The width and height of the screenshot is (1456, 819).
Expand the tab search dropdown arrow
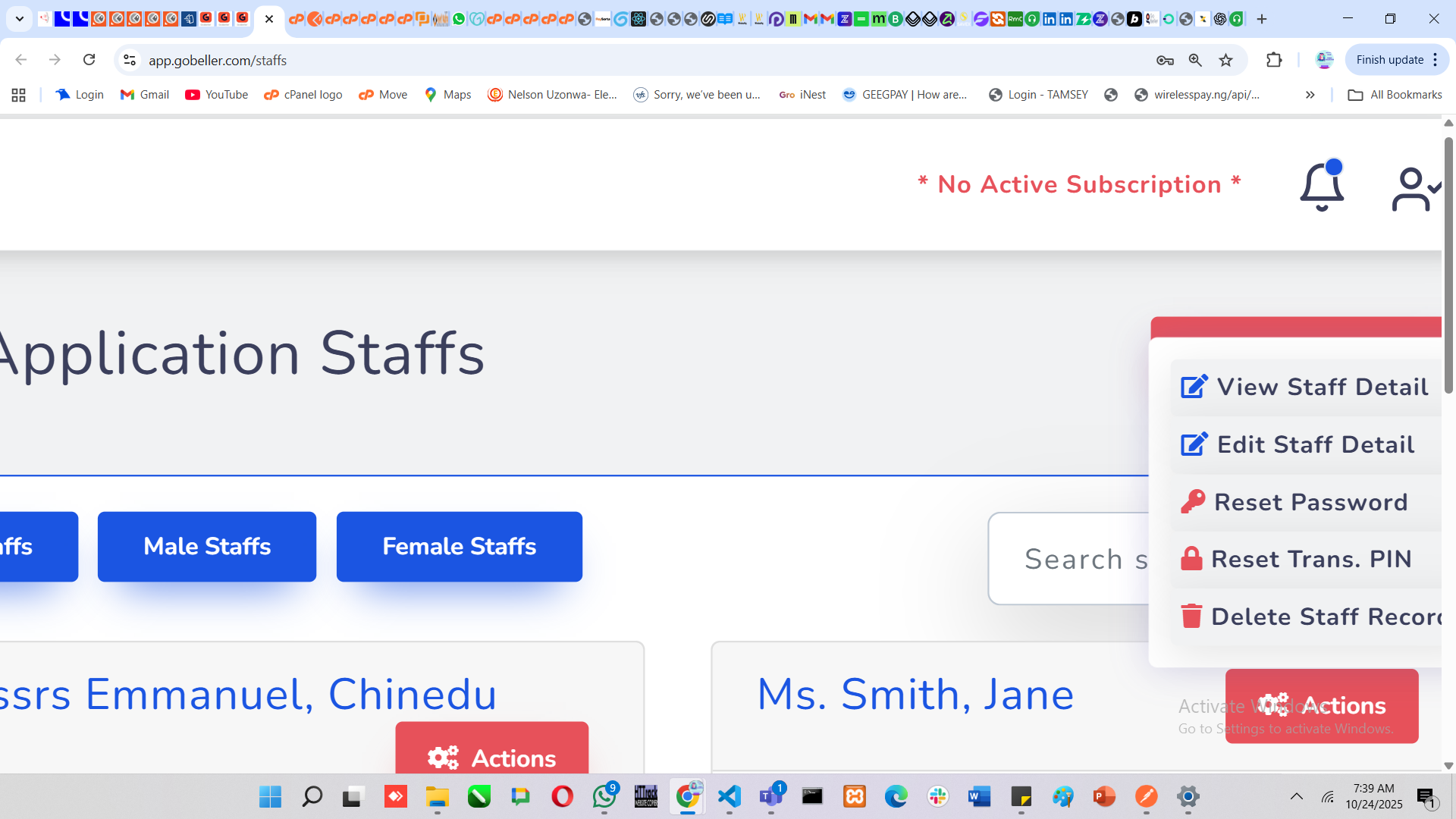click(20, 19)
